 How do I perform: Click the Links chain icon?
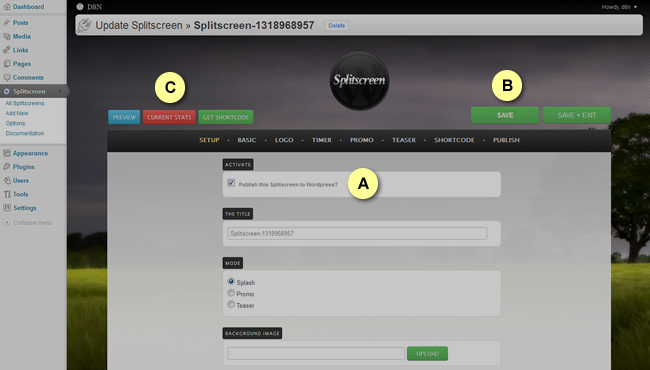tap(7, 50)
